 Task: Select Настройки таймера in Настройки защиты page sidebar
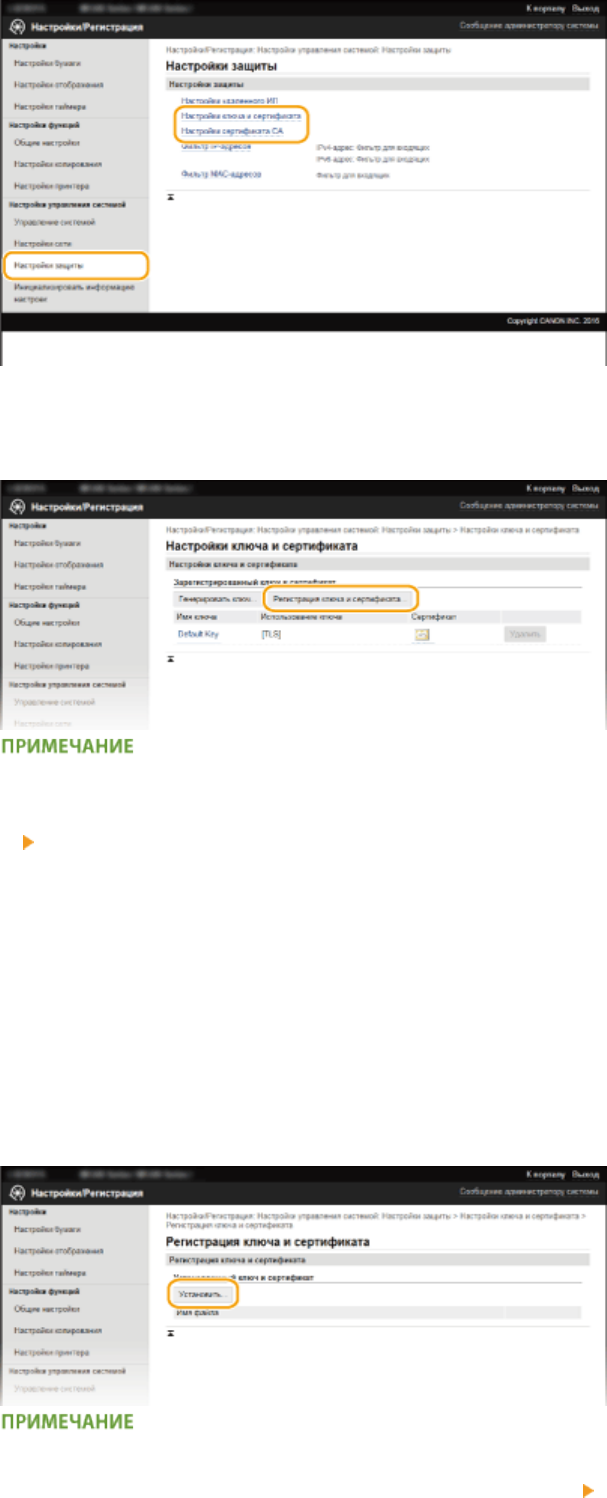[x=50, y=106]
